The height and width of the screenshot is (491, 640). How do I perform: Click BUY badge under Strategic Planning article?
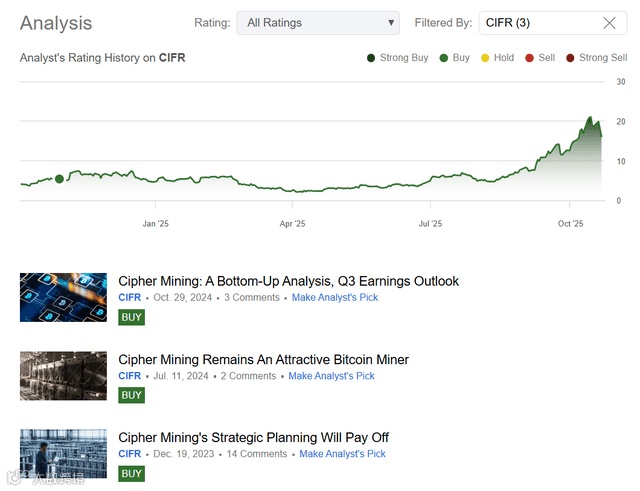131,473
